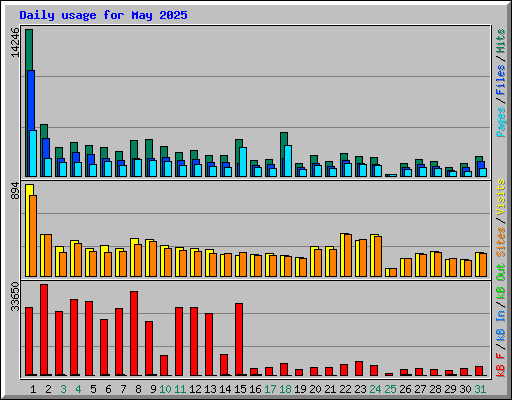
Task: Click the cyan 'Pages' legend label
Action: (x=501, y=122)
